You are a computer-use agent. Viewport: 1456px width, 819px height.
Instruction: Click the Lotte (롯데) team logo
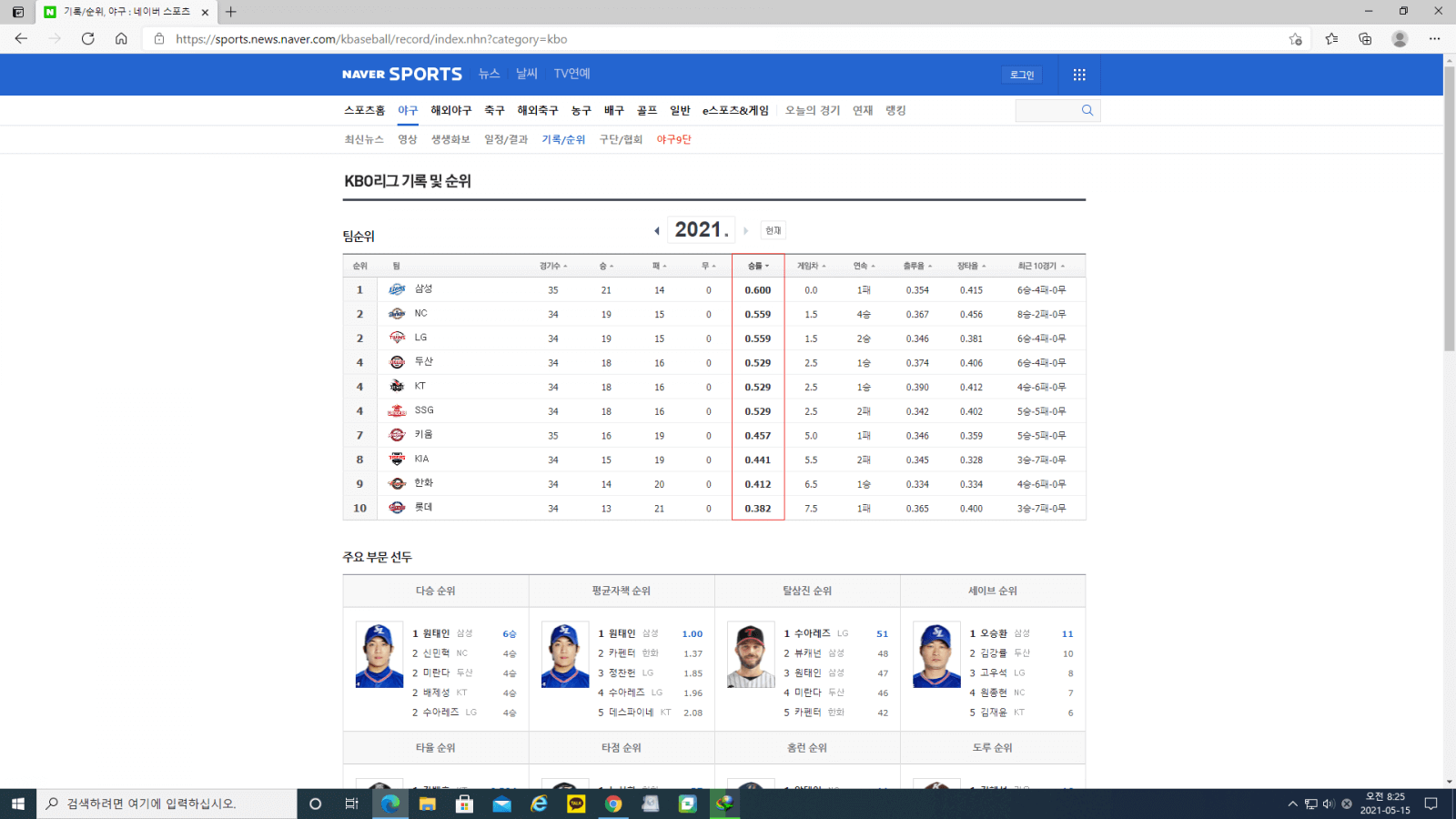coord(397,508)
